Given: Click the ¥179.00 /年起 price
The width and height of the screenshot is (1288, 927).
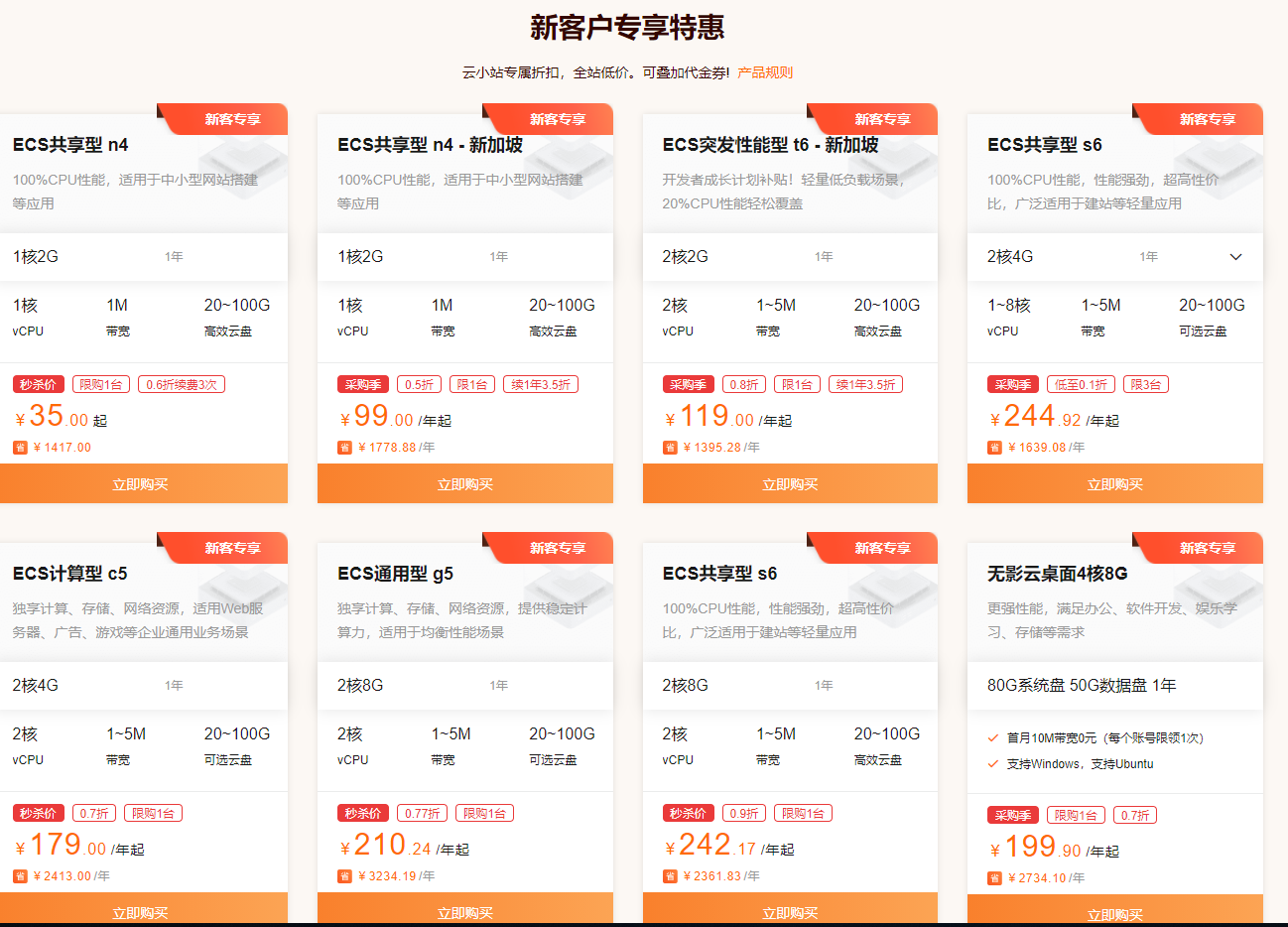Looking at the screenshot, I should (78, 846).
